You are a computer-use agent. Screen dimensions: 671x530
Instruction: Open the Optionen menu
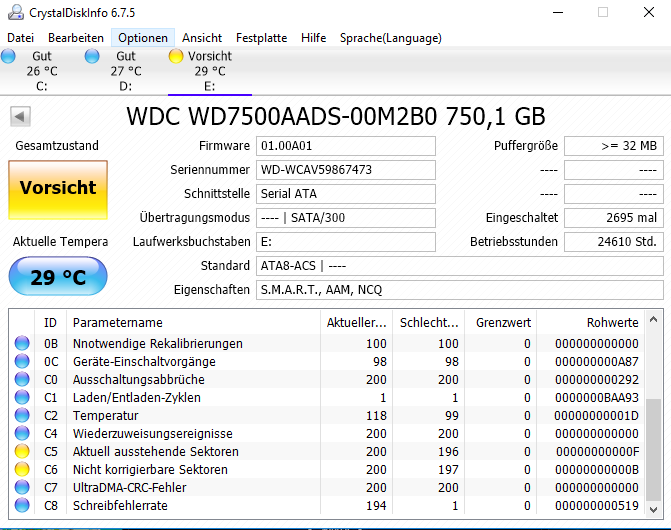(143, 38)
